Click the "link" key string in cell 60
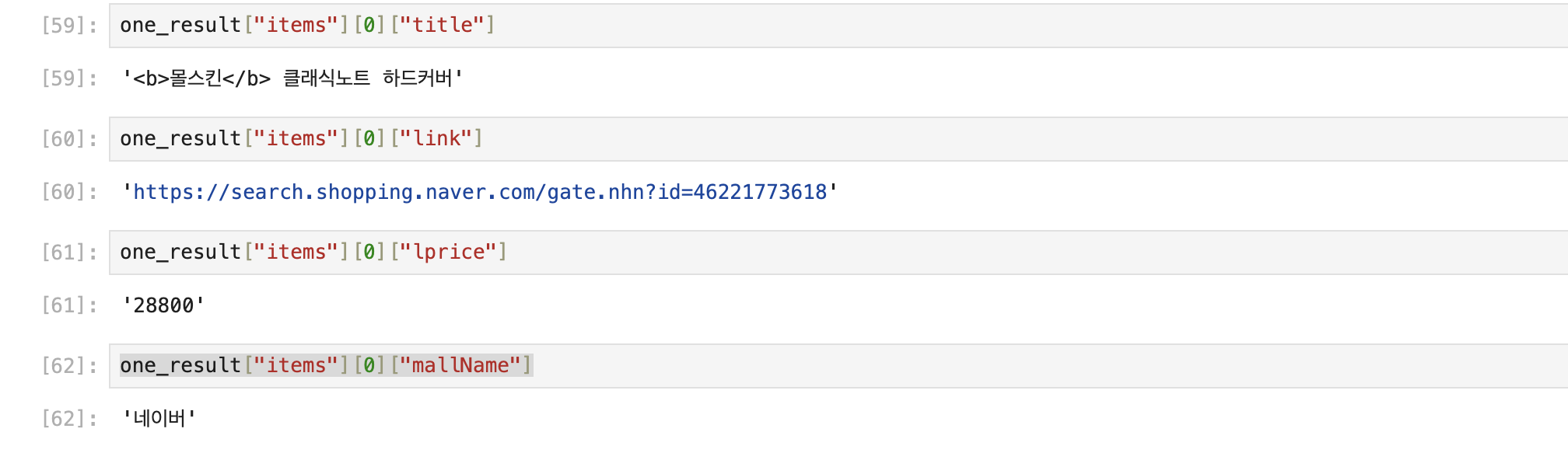 pyautogui.click(x=436, y=138)
